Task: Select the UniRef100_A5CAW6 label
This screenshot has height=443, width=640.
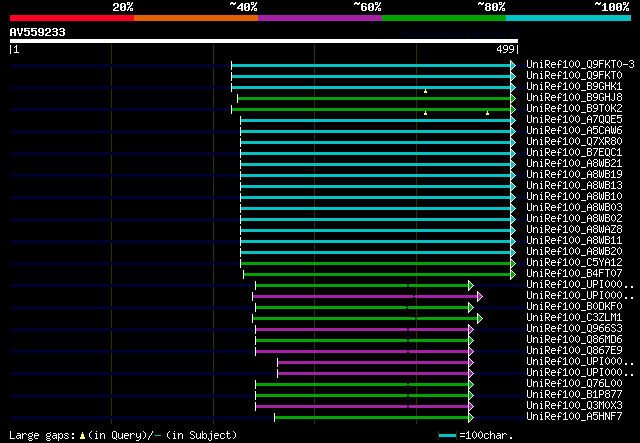Action: [x=574, y=131]
